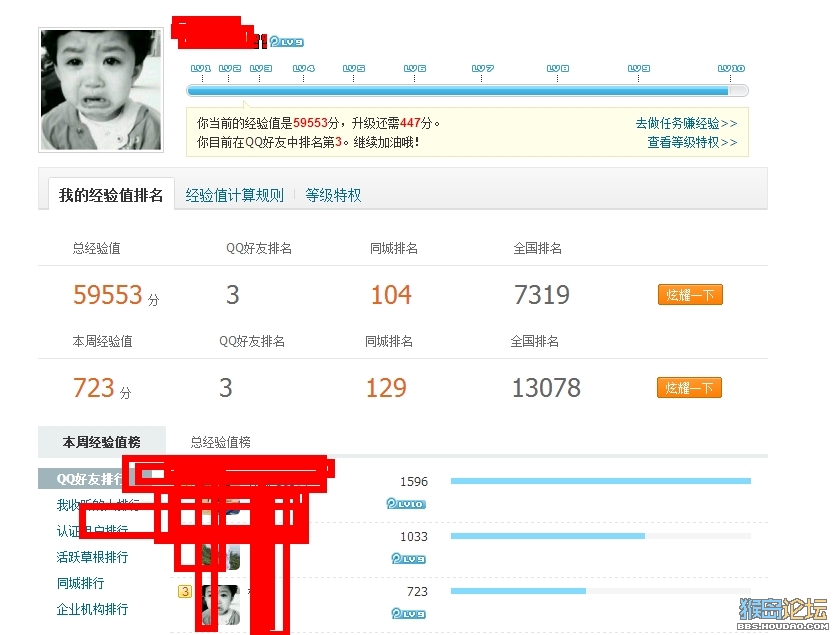Click the LV6 marker on level bar

click(x=415, y=69)
